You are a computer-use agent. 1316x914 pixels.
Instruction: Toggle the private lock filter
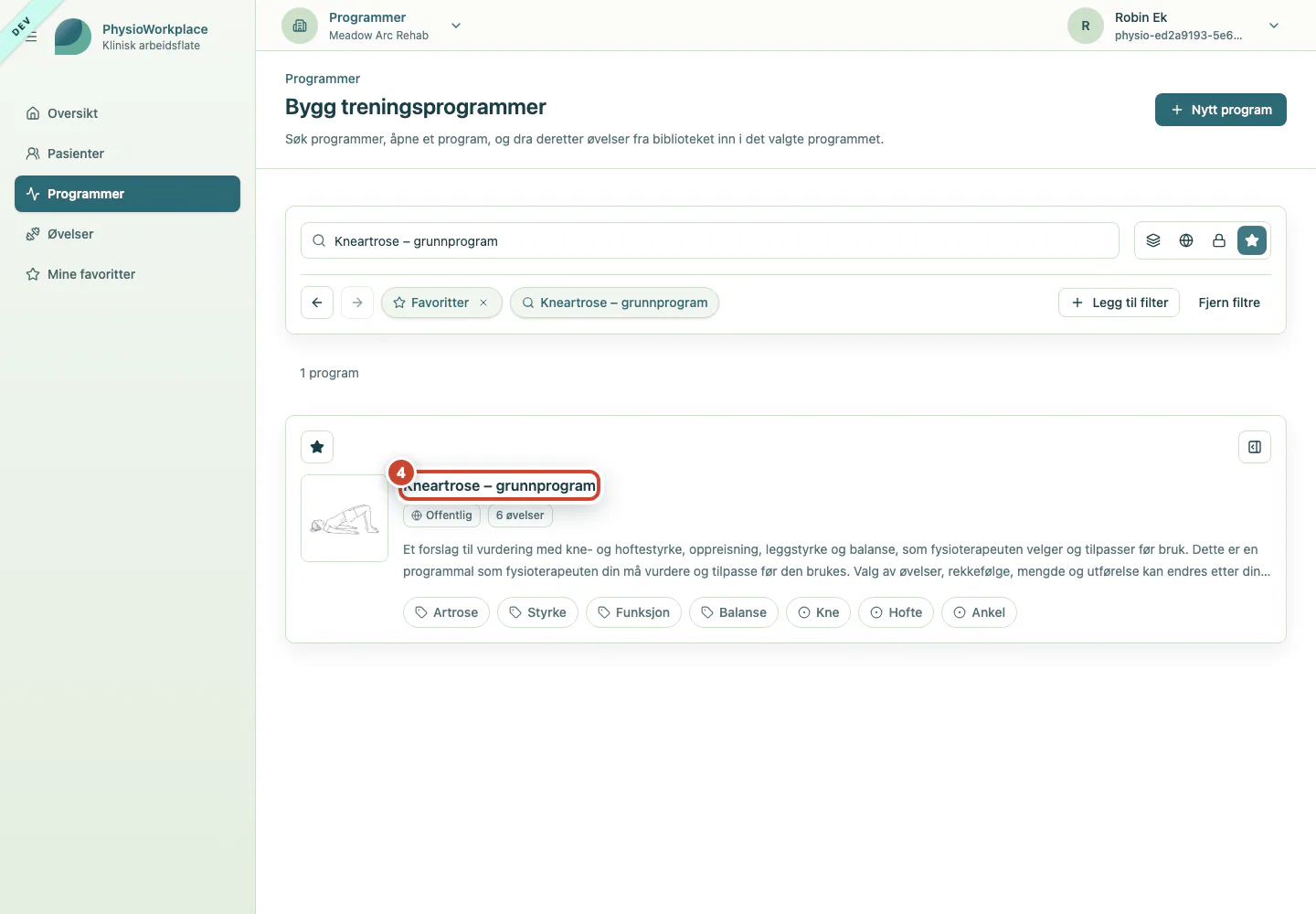[x=1219, y=240]
